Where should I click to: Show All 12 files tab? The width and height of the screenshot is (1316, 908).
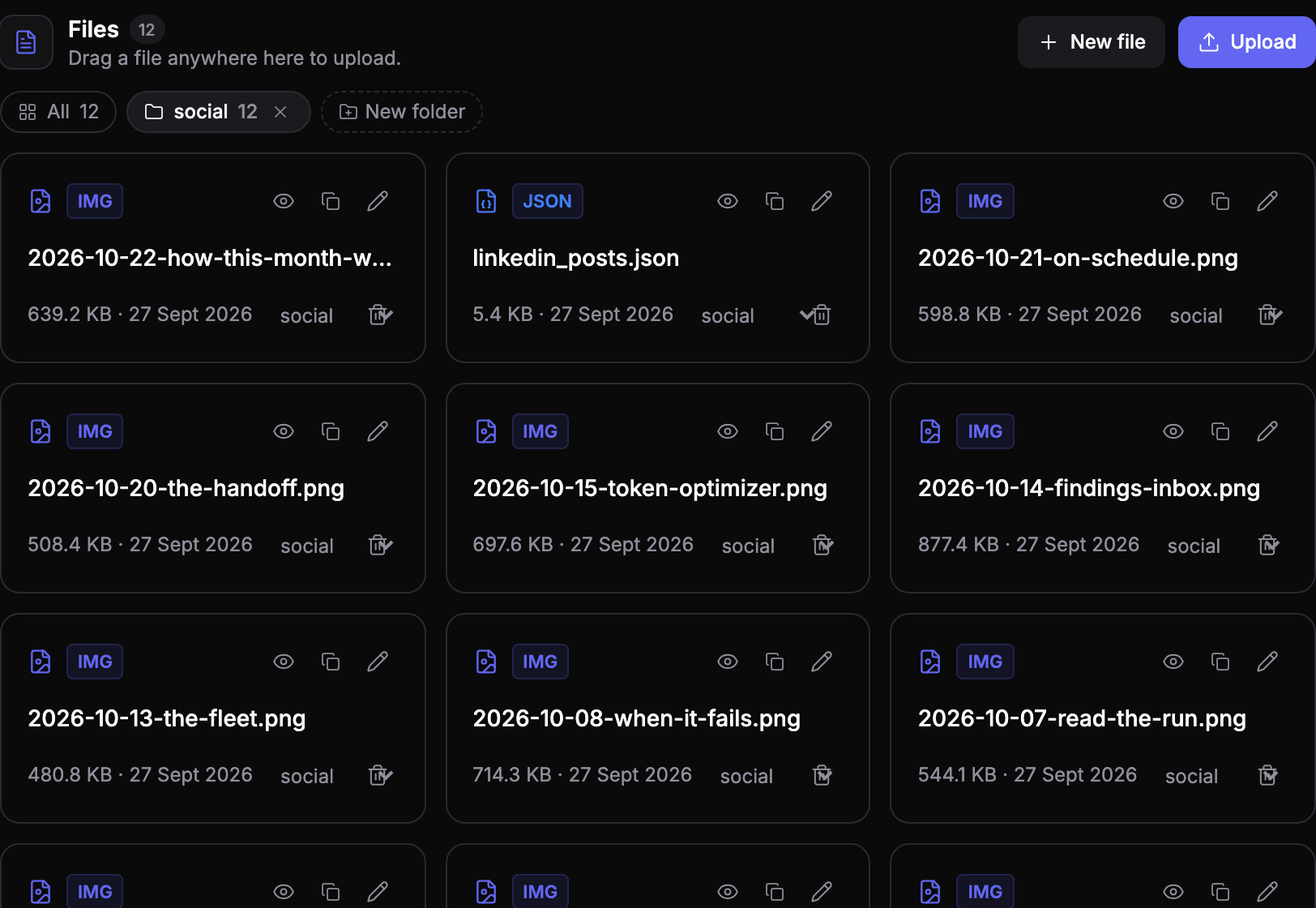(x=58, y=112)
